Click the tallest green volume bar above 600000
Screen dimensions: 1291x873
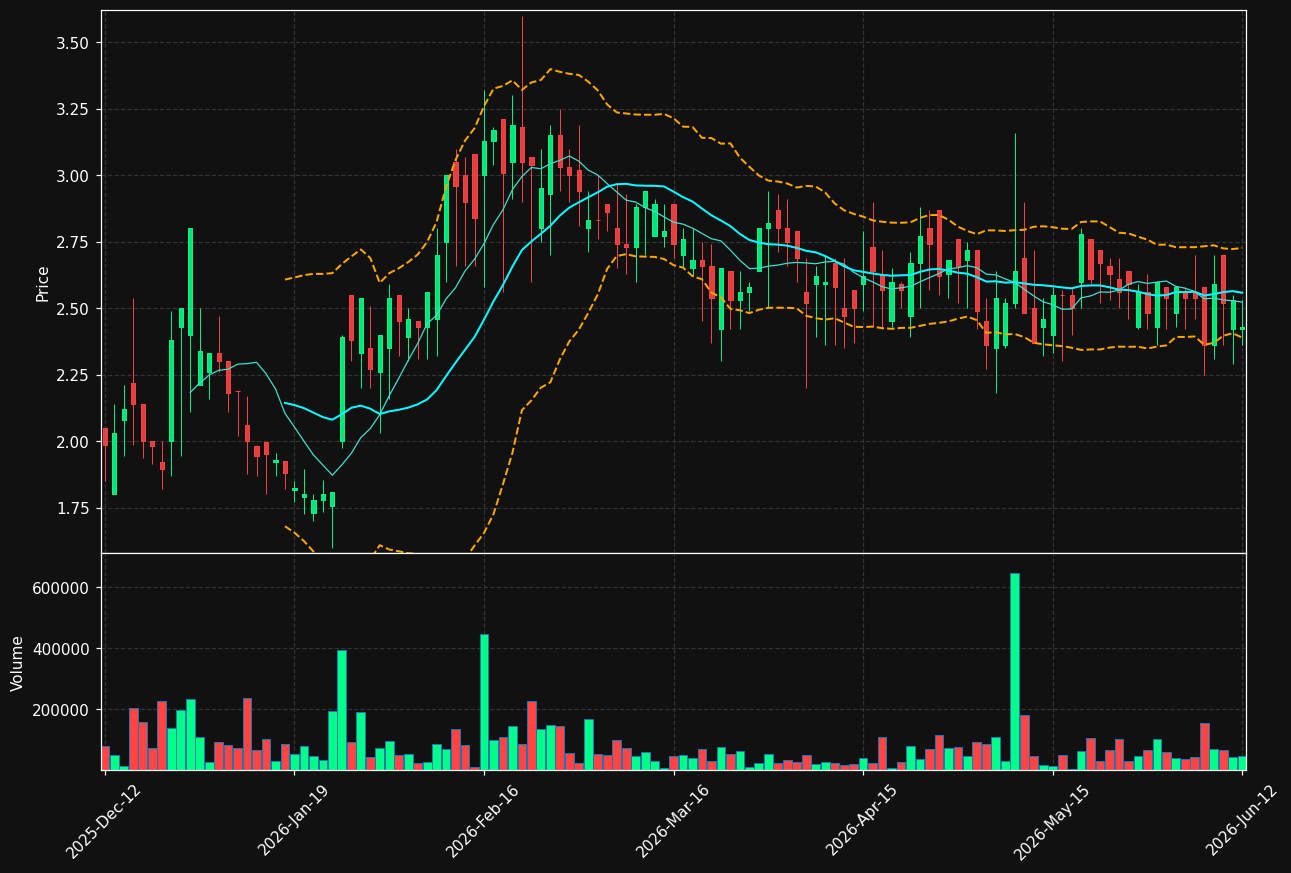(x=1015, y=671)
